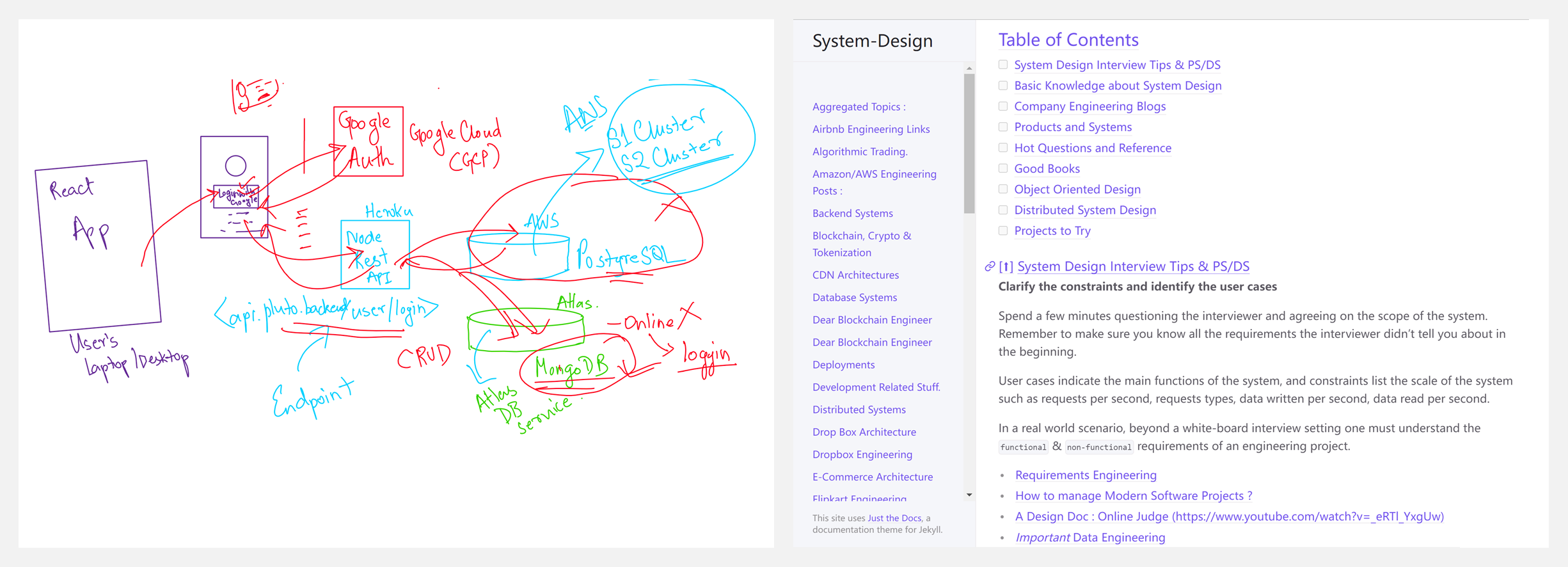Open Amazon/AWS Engineering Posts sidebar item
Screen dimensions: 1568x567
[874, 182]
